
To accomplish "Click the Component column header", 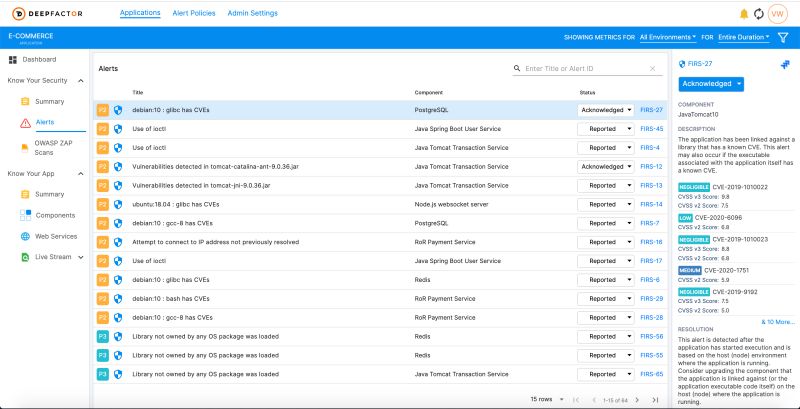I will (429, 93).
